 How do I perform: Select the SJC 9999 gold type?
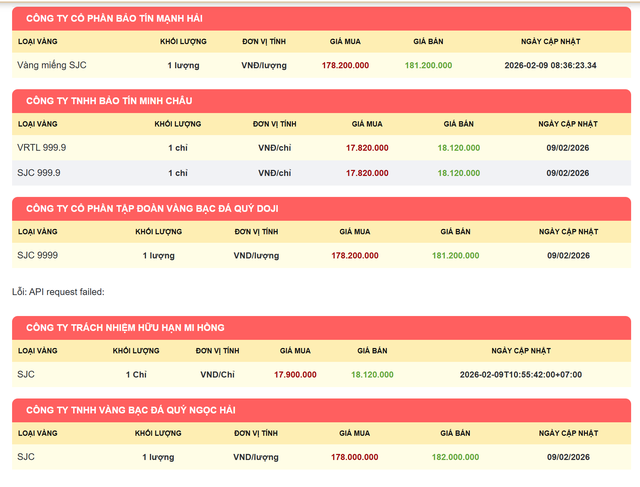click(x=37, y=255)
